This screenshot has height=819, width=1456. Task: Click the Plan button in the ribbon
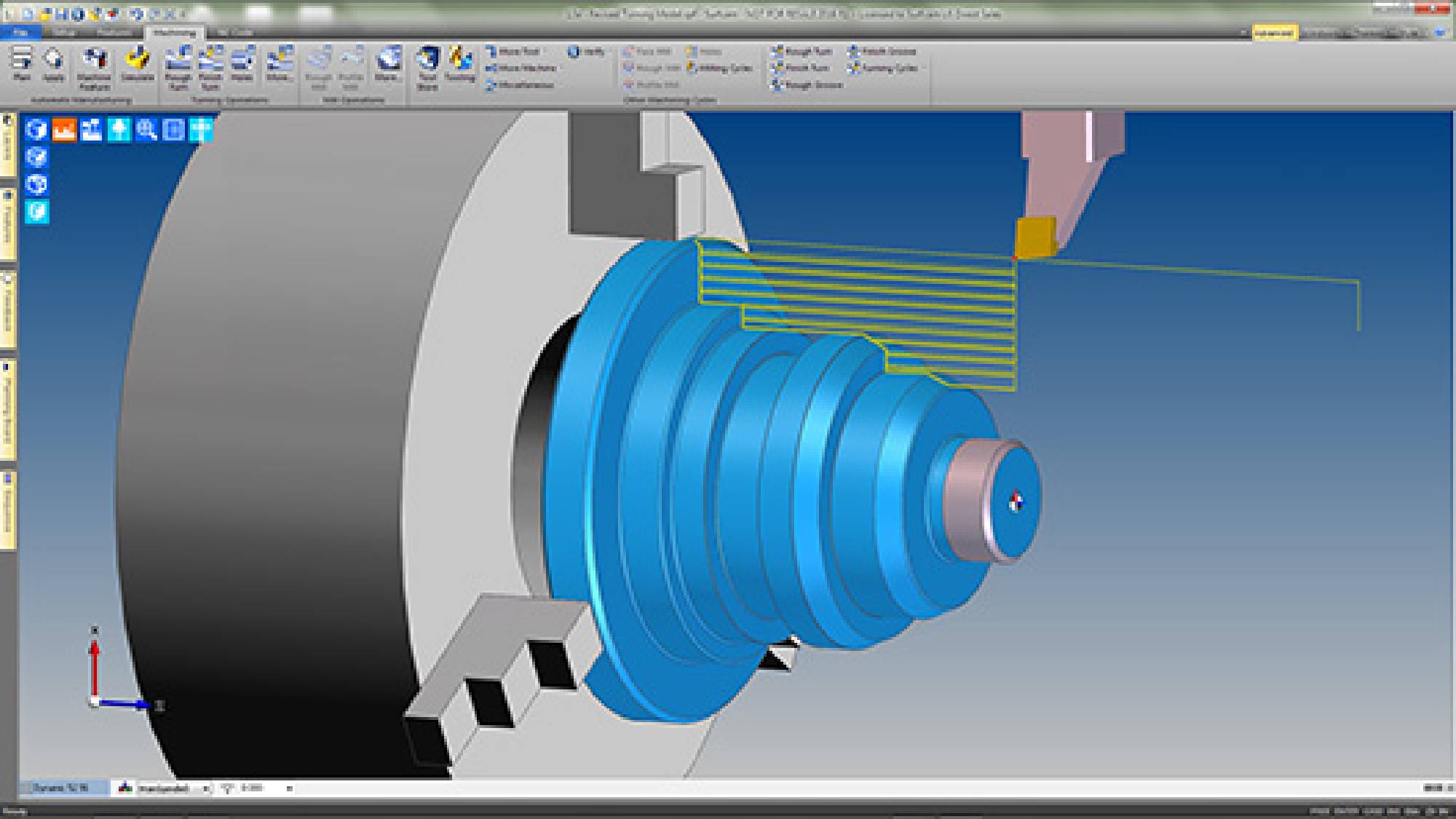(22, 63)
